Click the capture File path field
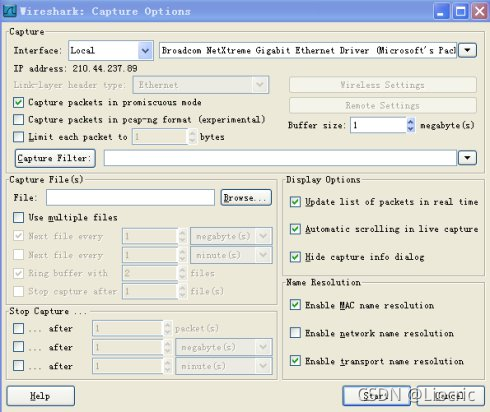 pyautogui.click(x=130, y=197)
